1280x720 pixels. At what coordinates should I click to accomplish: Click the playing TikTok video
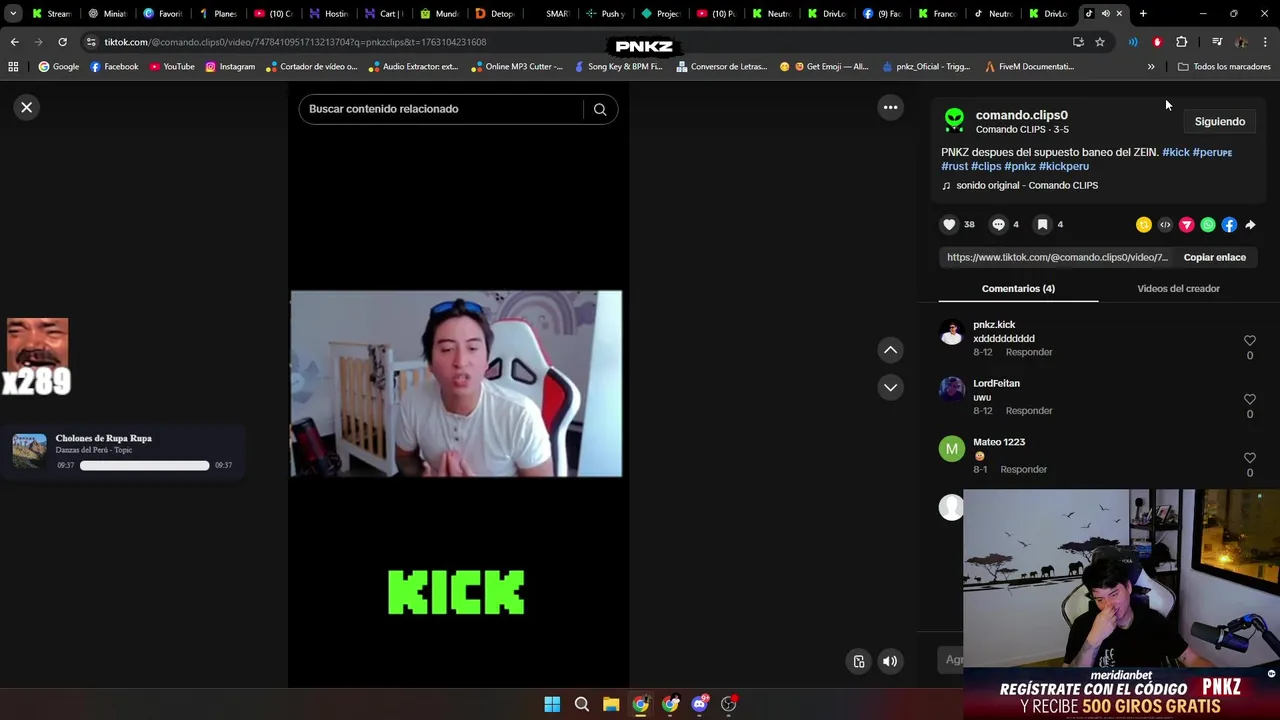pyautogui.click(x=456, y=384)
